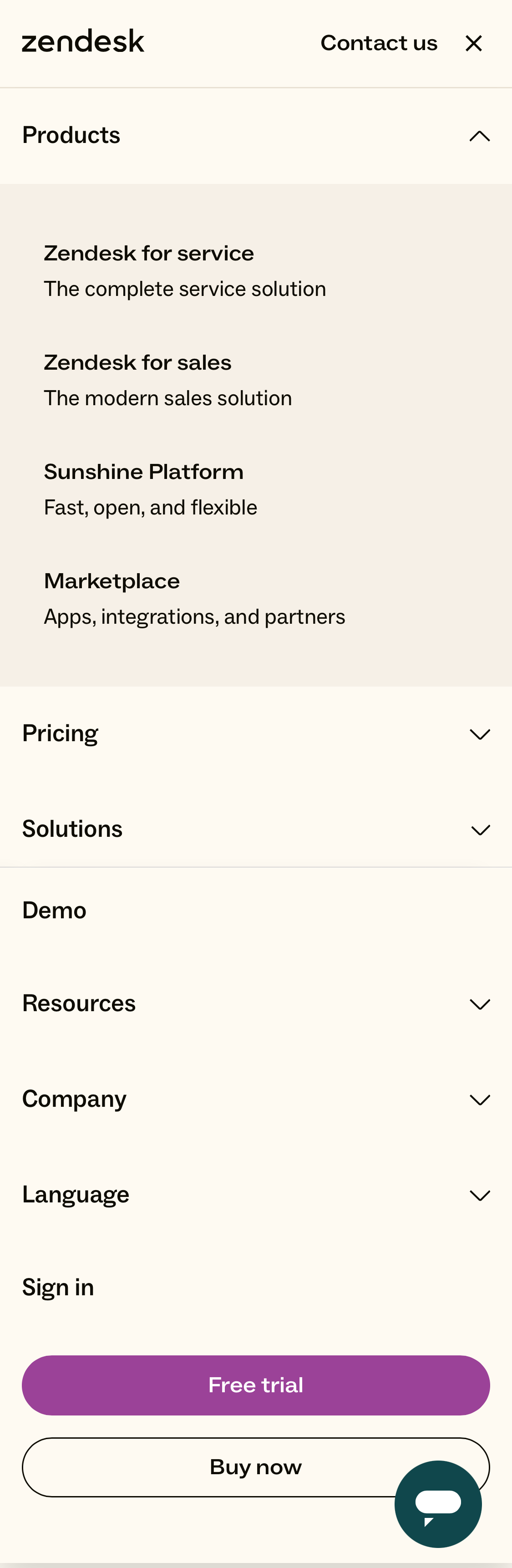Select Zendesk for service
Viewport: 512px width, 1568px height.
[x=148, y=254]
